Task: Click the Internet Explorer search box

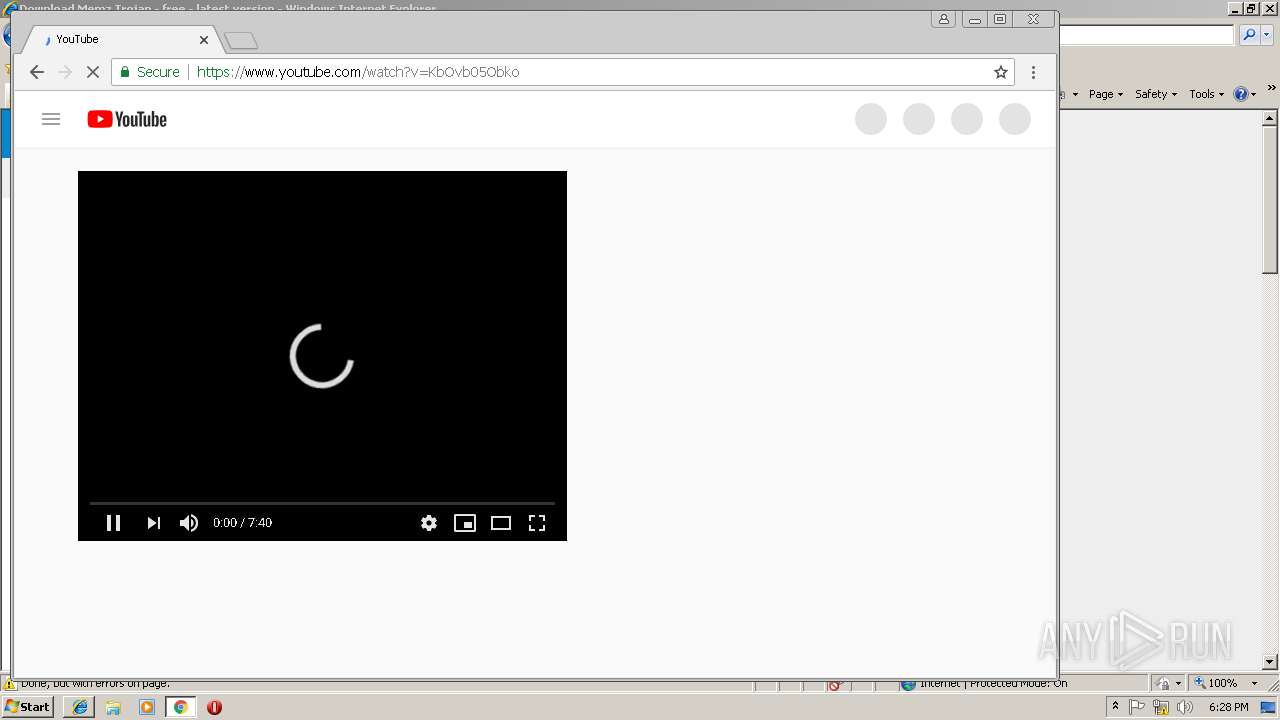Action: [x=1146, y=35]
